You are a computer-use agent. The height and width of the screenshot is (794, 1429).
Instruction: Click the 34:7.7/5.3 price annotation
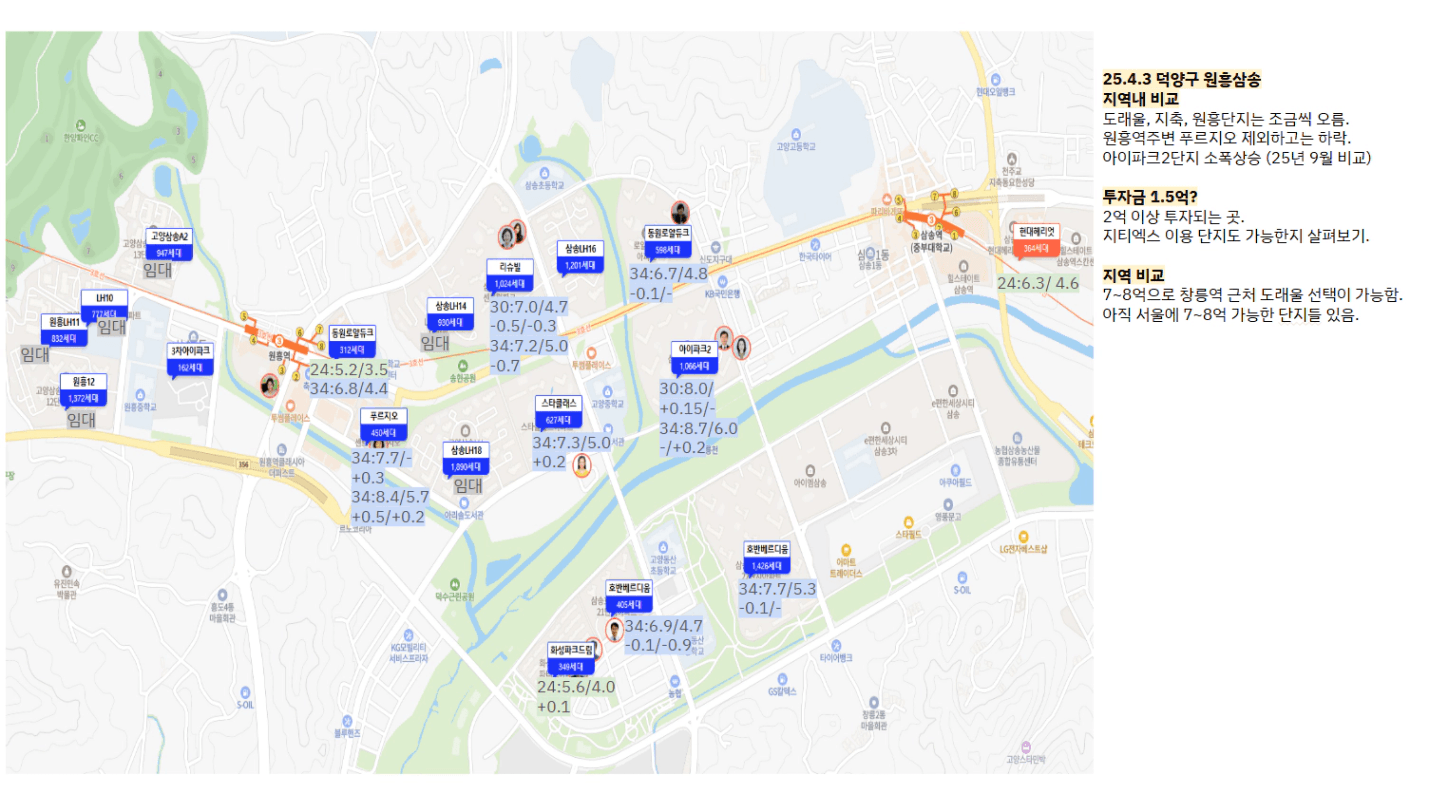(777, 588)
